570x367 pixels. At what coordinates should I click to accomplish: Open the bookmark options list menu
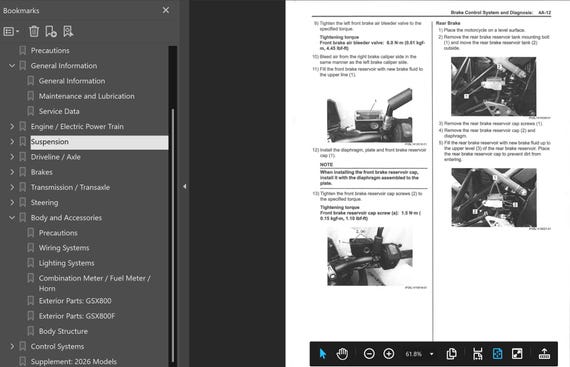pyautogui.click(x=11, y=32)
